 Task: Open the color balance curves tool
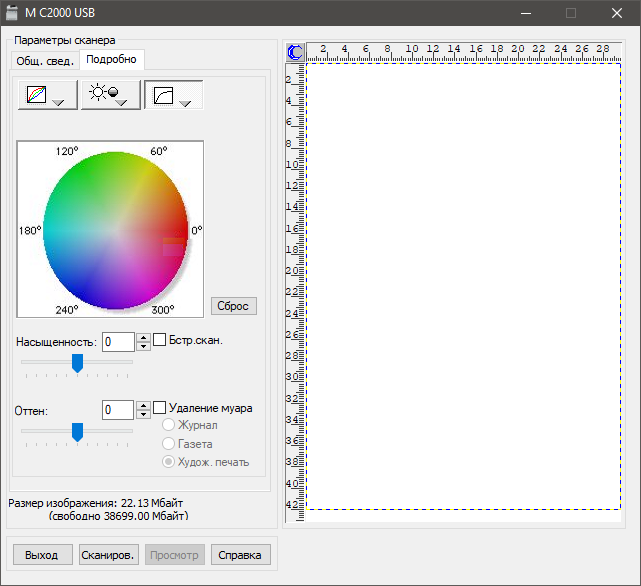coord(46,96)
